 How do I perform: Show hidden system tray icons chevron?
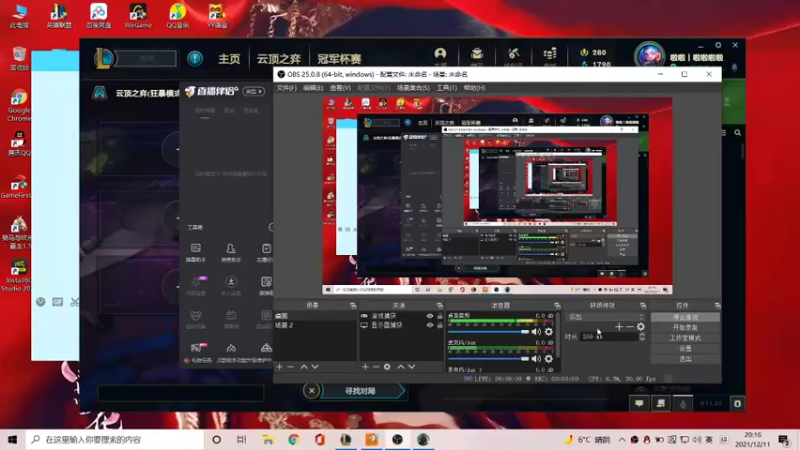(x=622, y=439)
